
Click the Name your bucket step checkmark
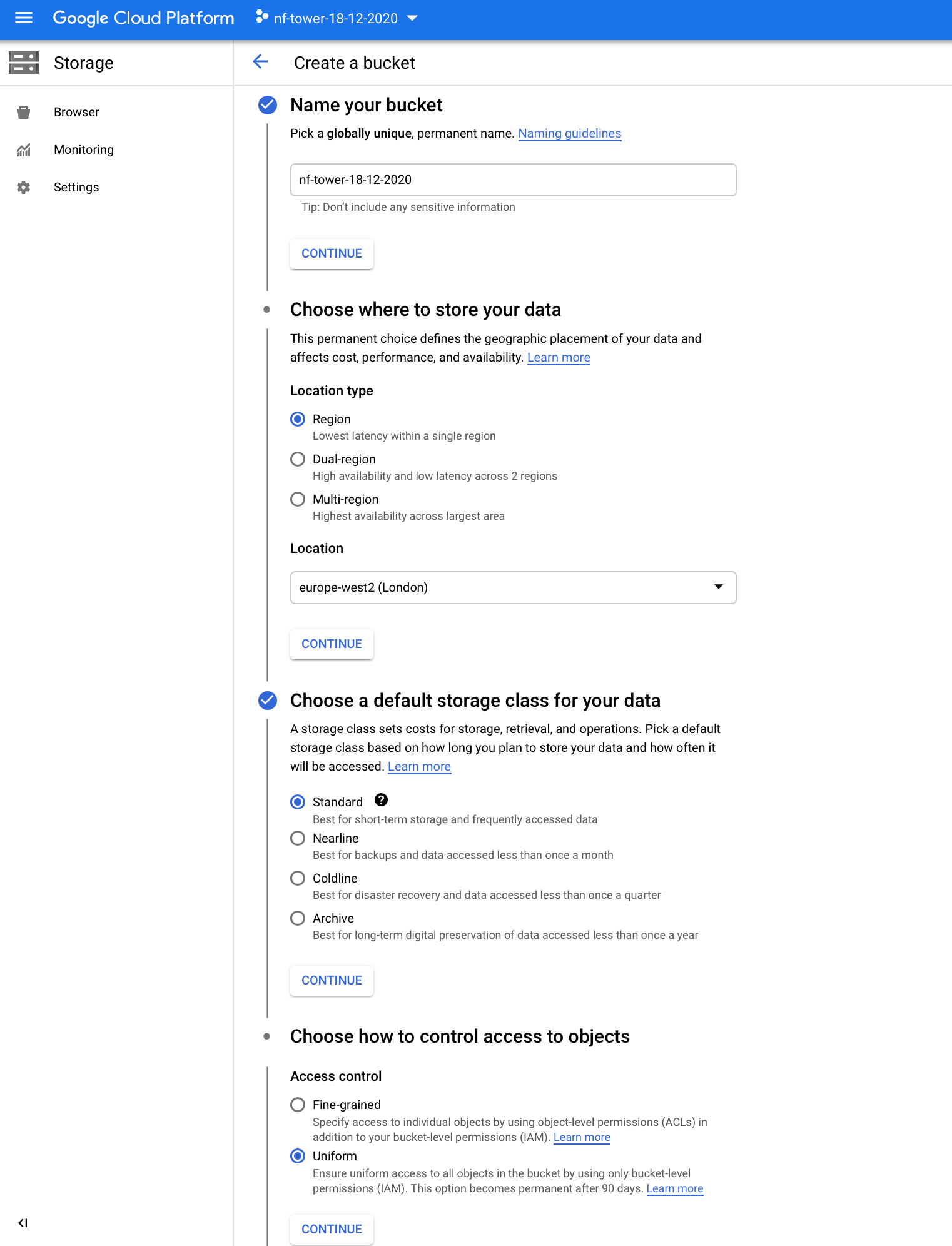(x=268, y=105)
